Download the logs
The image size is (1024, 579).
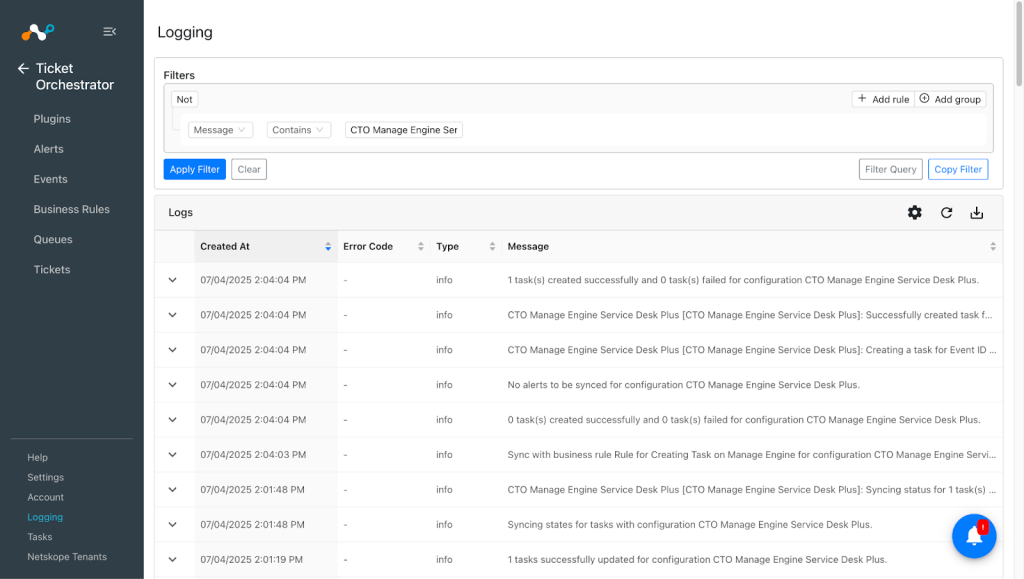(x=976, y=212)
